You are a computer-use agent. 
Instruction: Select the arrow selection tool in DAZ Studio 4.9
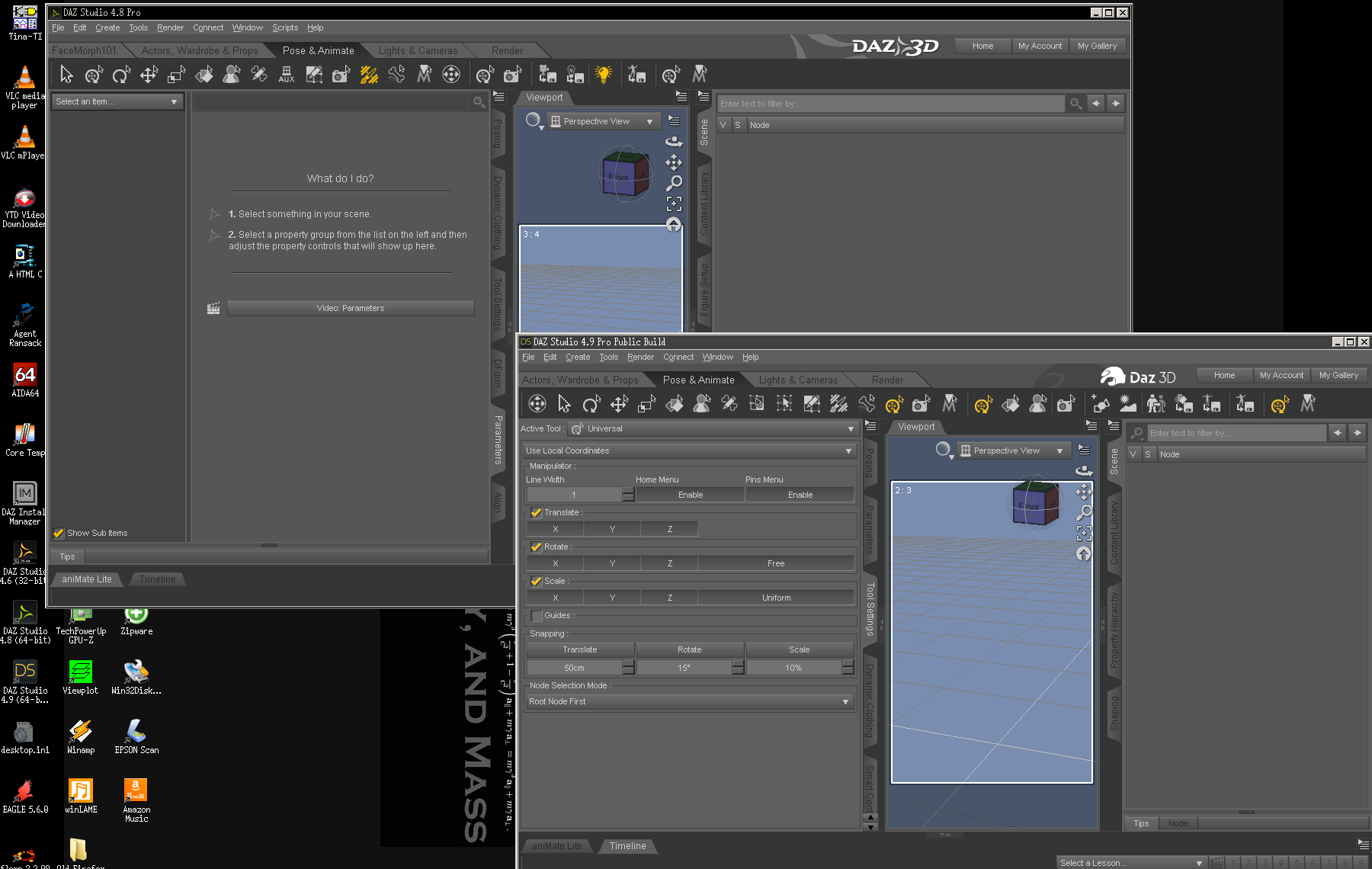pos(565,403)
